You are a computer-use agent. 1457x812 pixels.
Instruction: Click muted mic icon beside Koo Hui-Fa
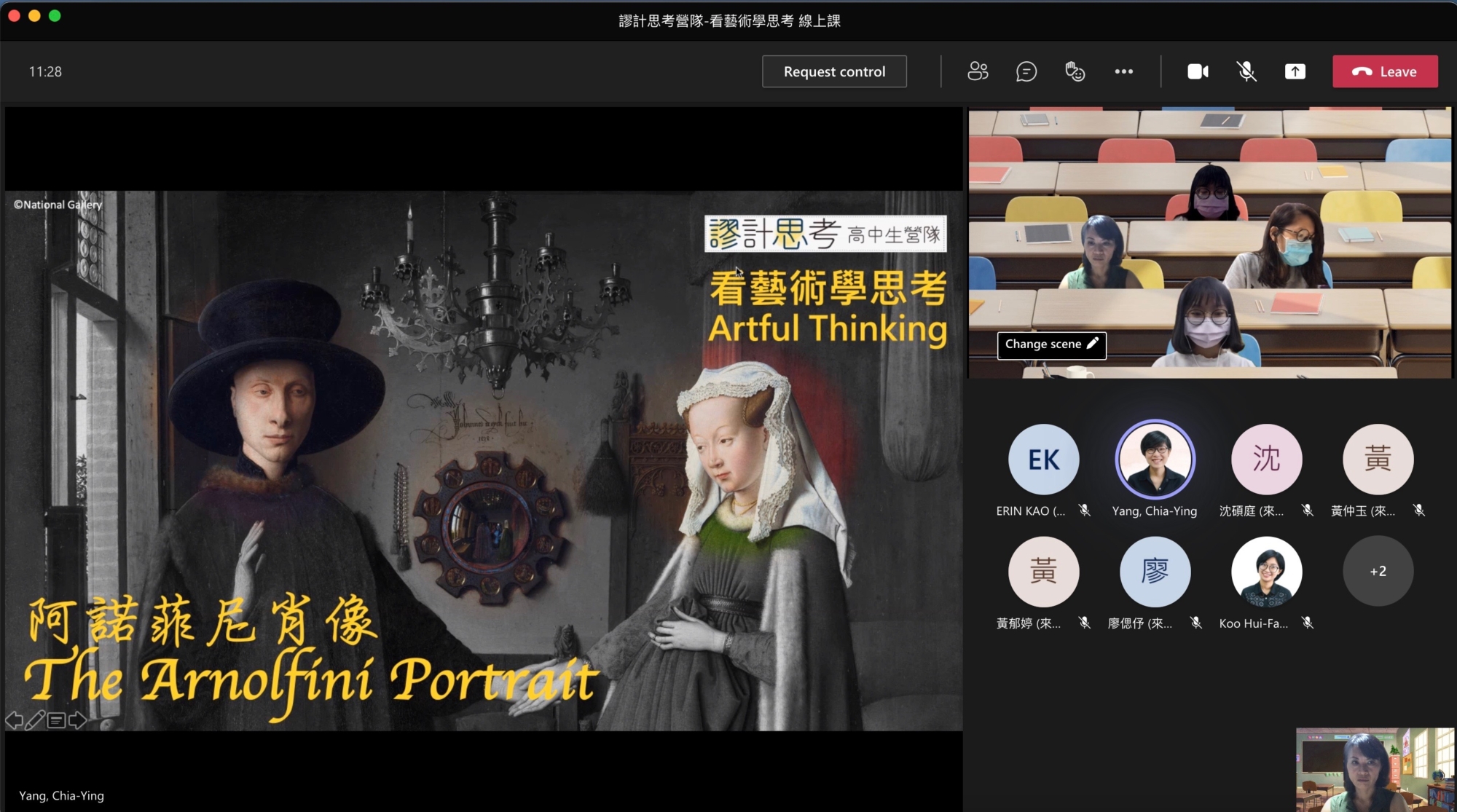point(1308,623)
